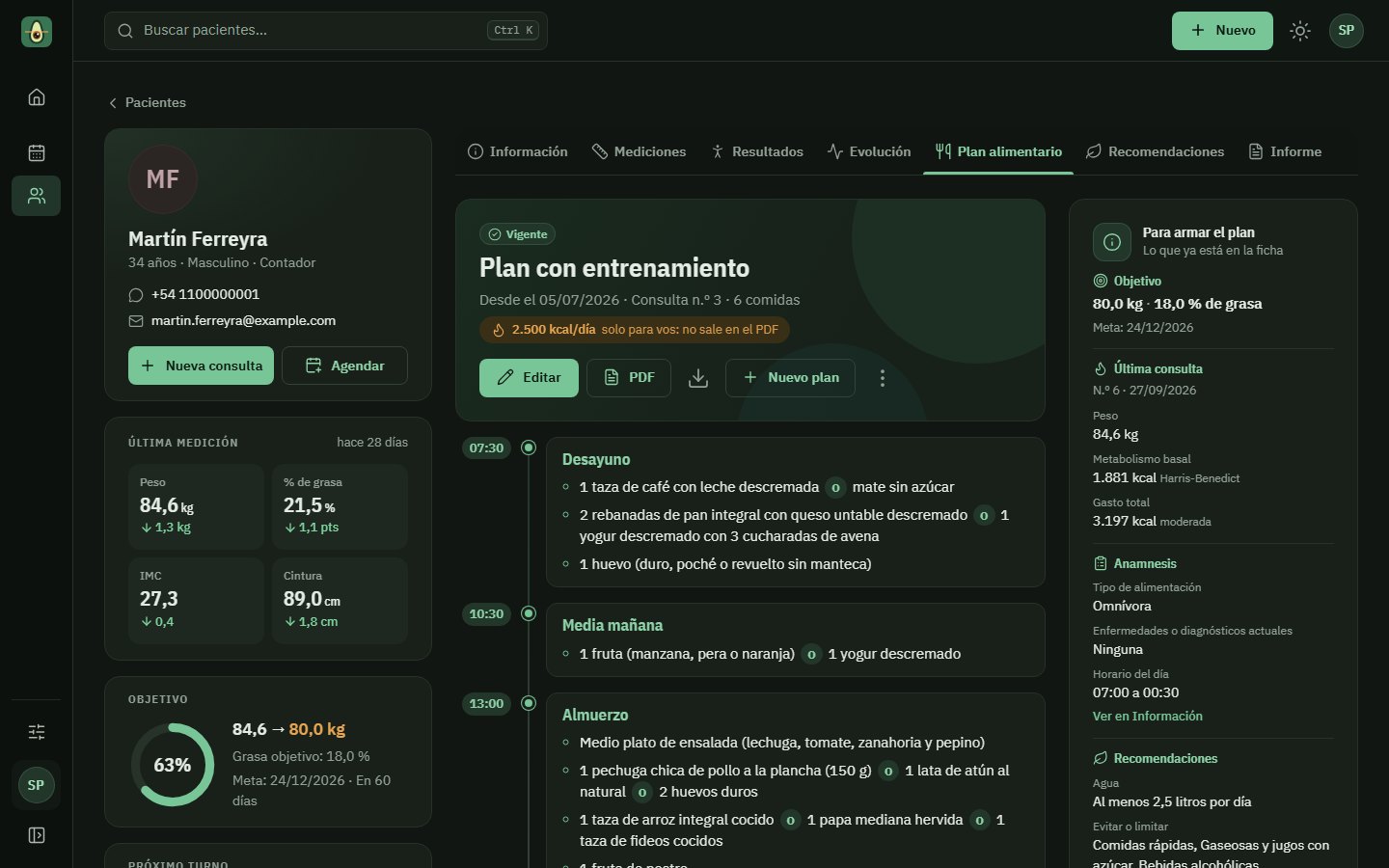Viewport: 1389px width, 868px height.
Task: Open settings sliders icon in sidebar
Action: click(x=37, y=732)
